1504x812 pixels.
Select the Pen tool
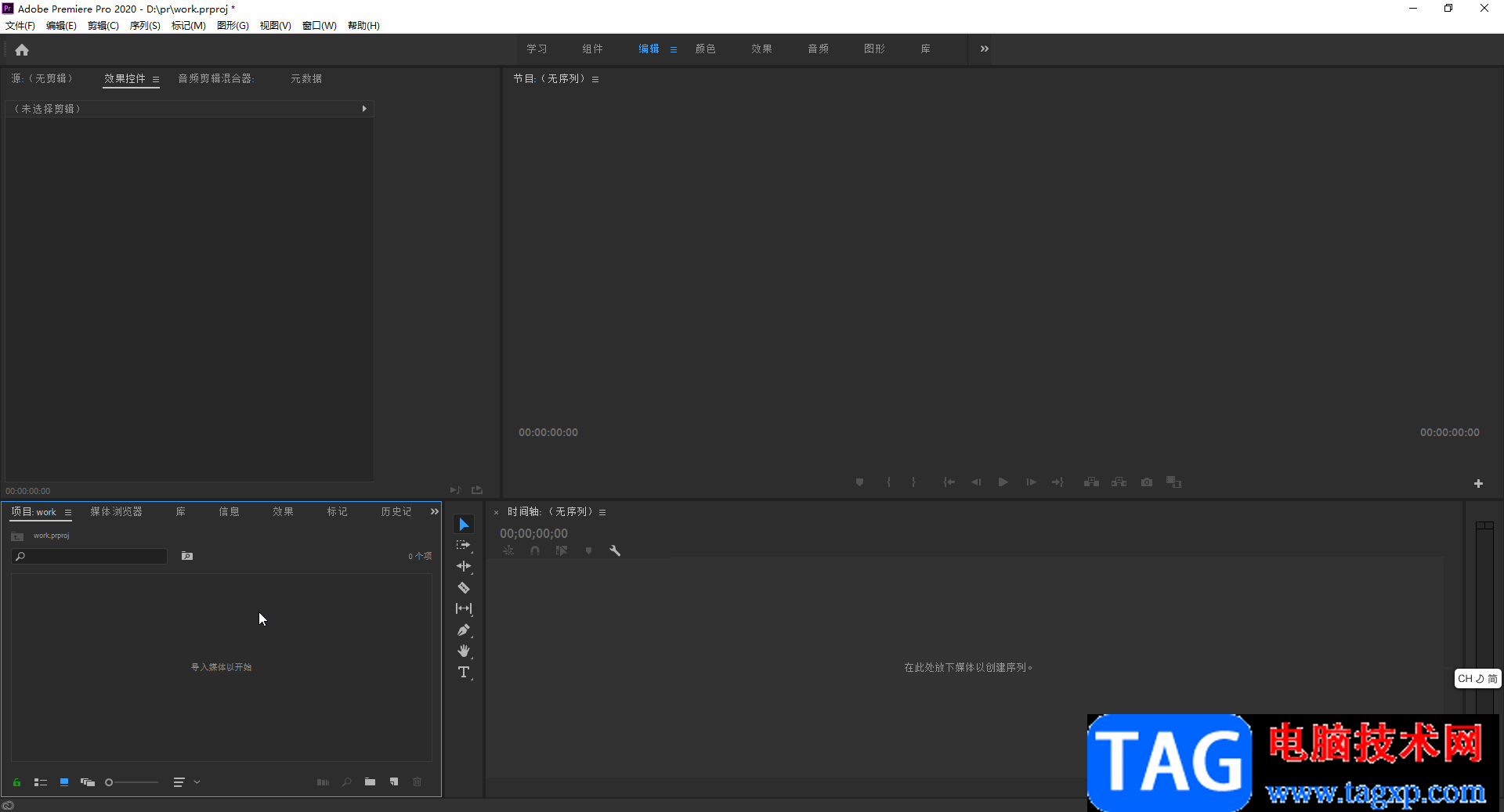click(464, 630)
